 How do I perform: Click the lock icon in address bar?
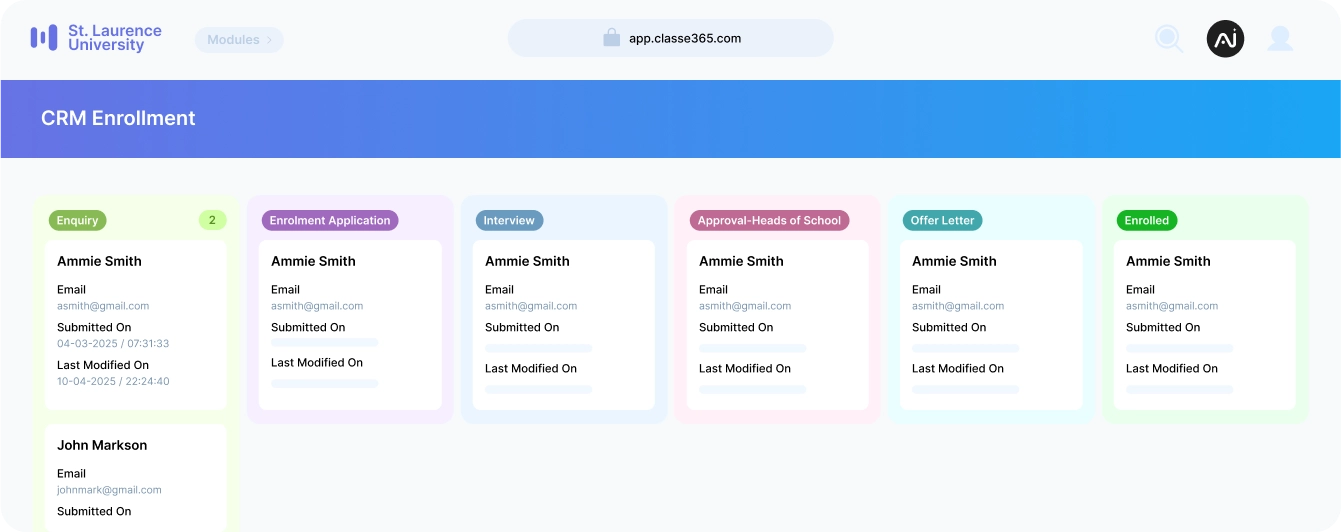(x=611, y=38)
